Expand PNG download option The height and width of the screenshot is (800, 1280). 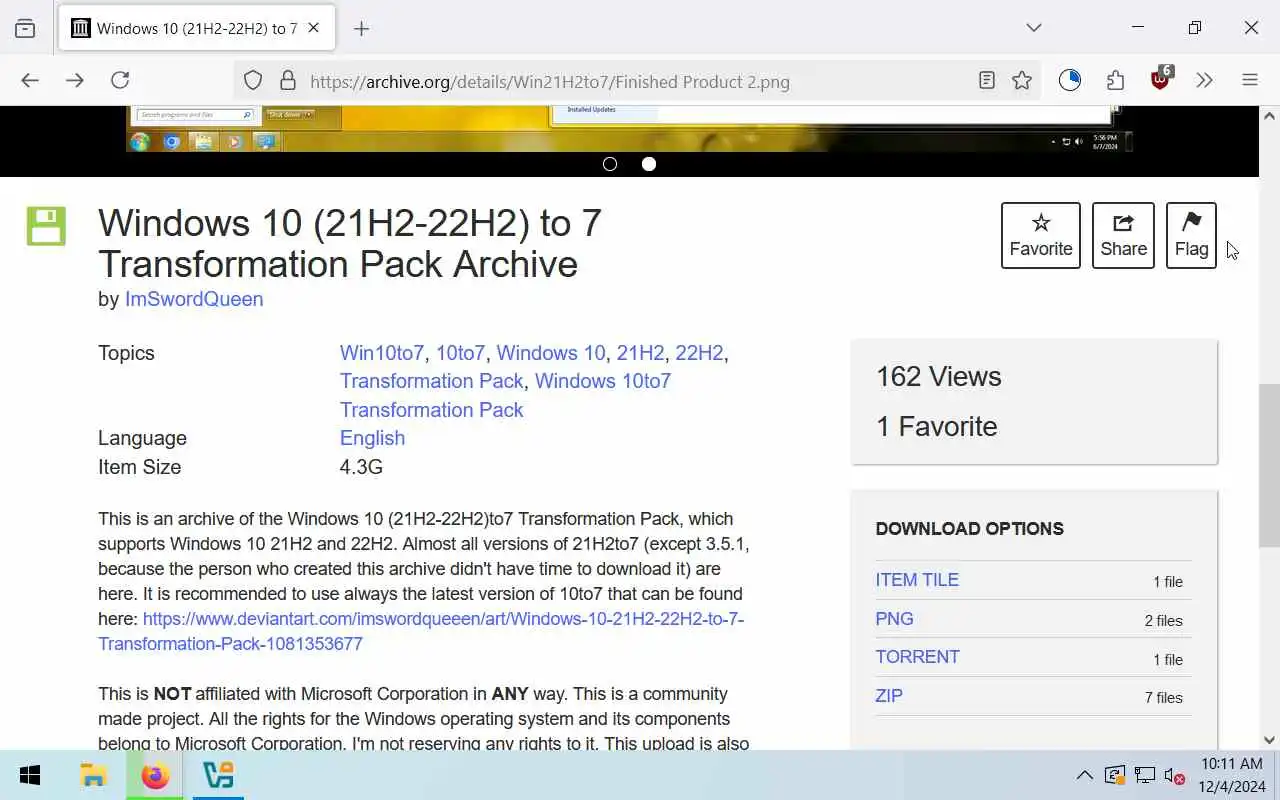click(894, 619)
